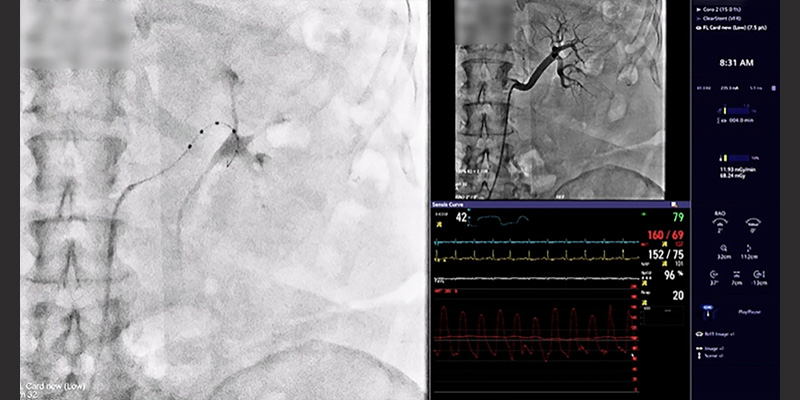Click the blue pedal icon beside Play/Pause
The width and height of the screenshot is (800, 400).
[x=709, y=311]
